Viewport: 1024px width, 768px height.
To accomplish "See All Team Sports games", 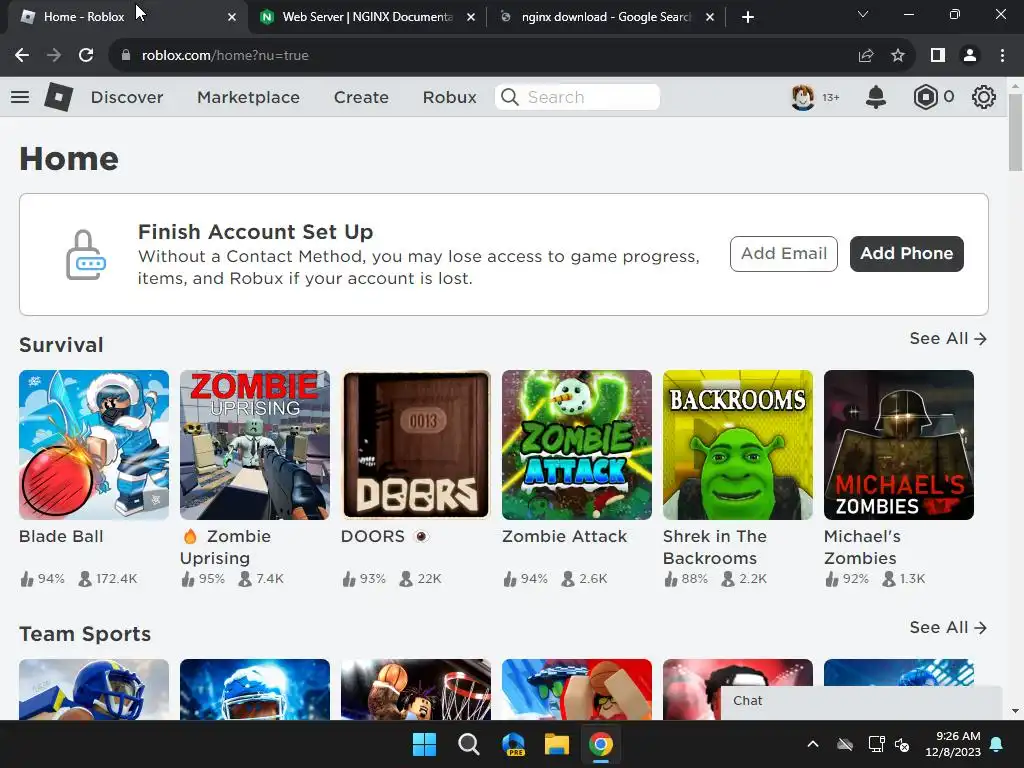I will pyautogui.click(x=948, y=628).
